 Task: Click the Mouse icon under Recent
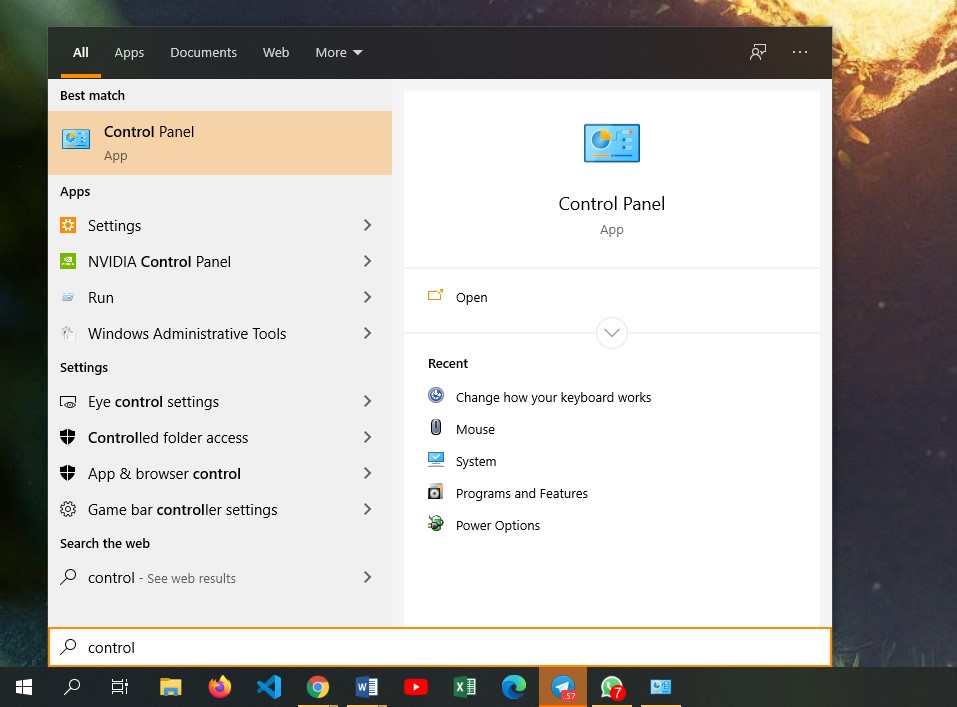436,427
